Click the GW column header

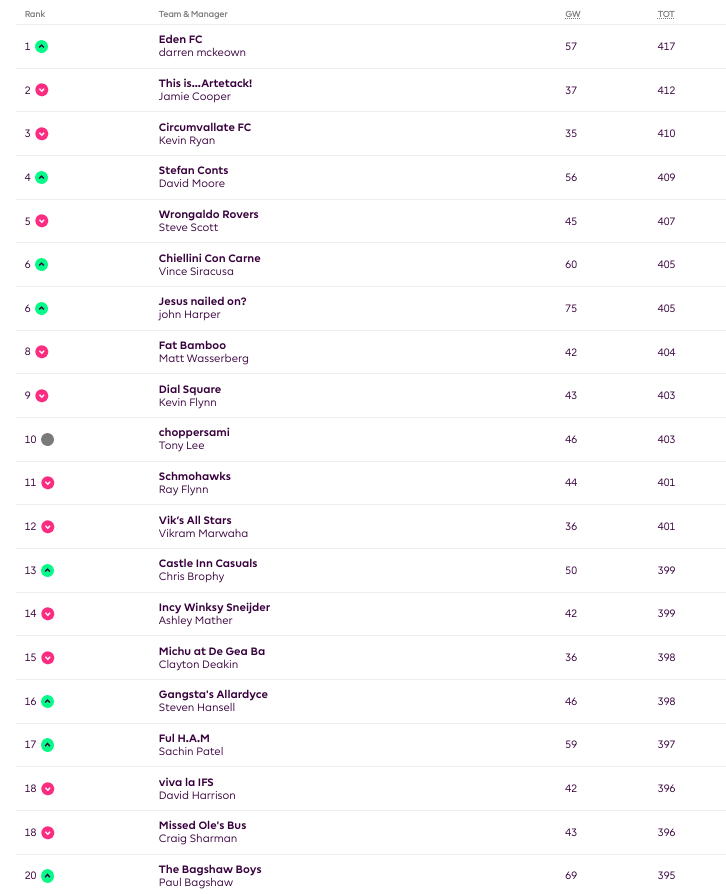coord(571,14)
